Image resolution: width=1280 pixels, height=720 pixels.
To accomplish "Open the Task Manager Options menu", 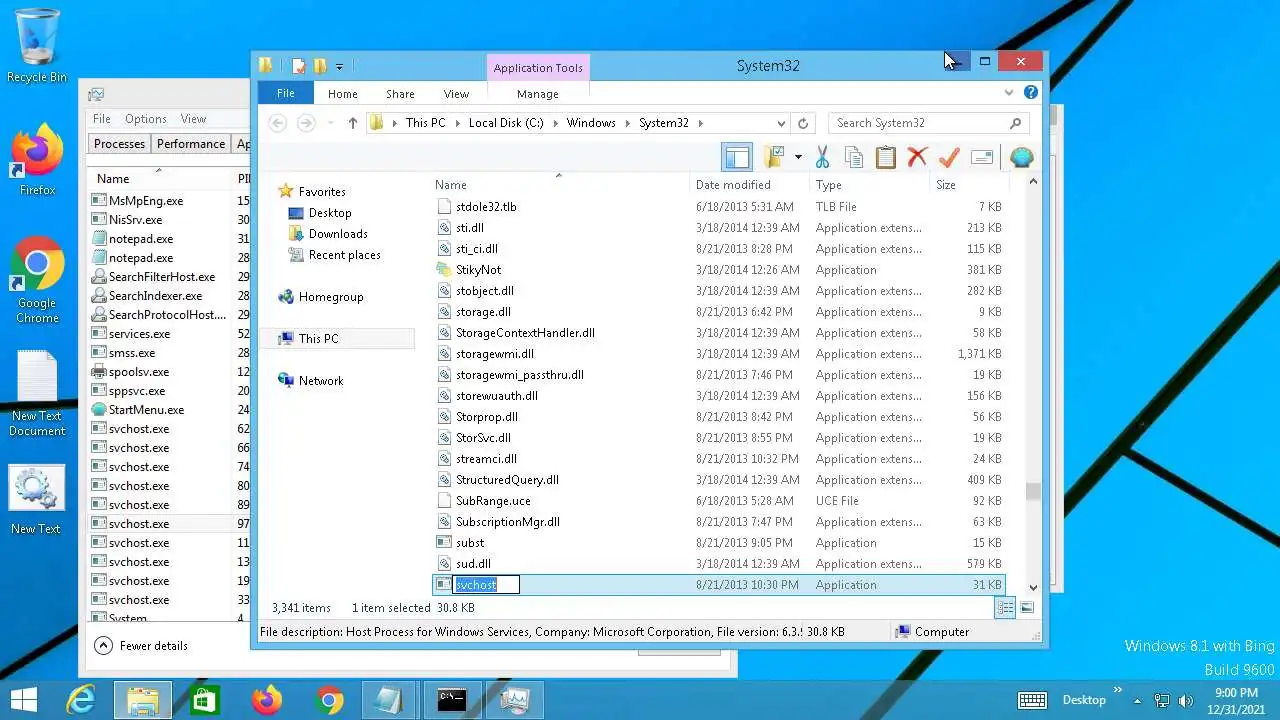I will pos(146,119).
